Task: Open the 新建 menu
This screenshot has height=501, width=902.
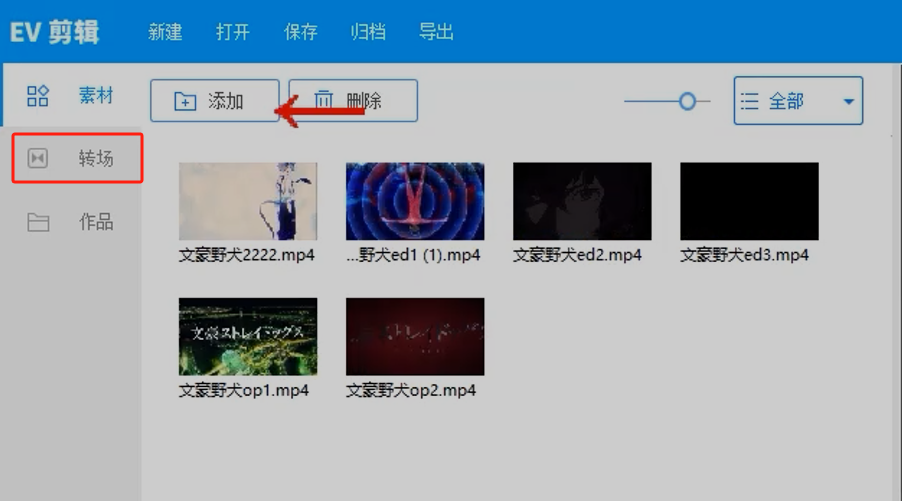Action: pos(165,32)
